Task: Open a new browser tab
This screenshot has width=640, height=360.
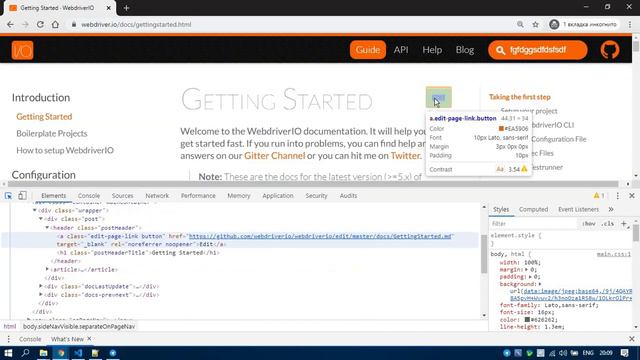Action: tap(127, 8)
